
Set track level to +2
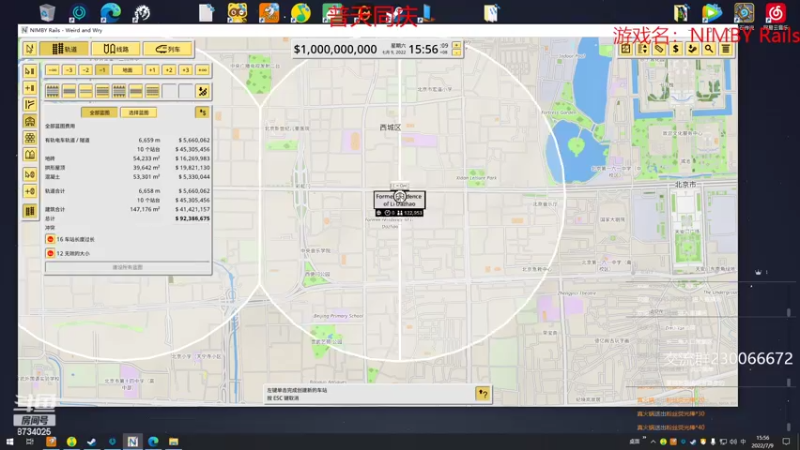[169, 70]
